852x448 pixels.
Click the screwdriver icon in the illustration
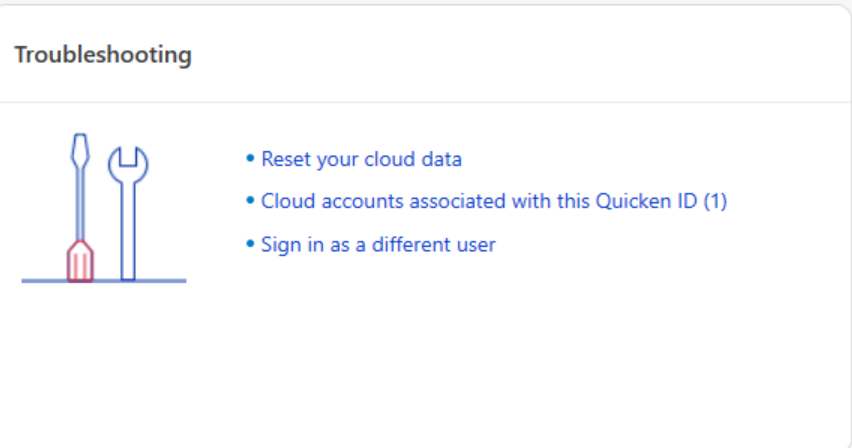coord(80,200)
